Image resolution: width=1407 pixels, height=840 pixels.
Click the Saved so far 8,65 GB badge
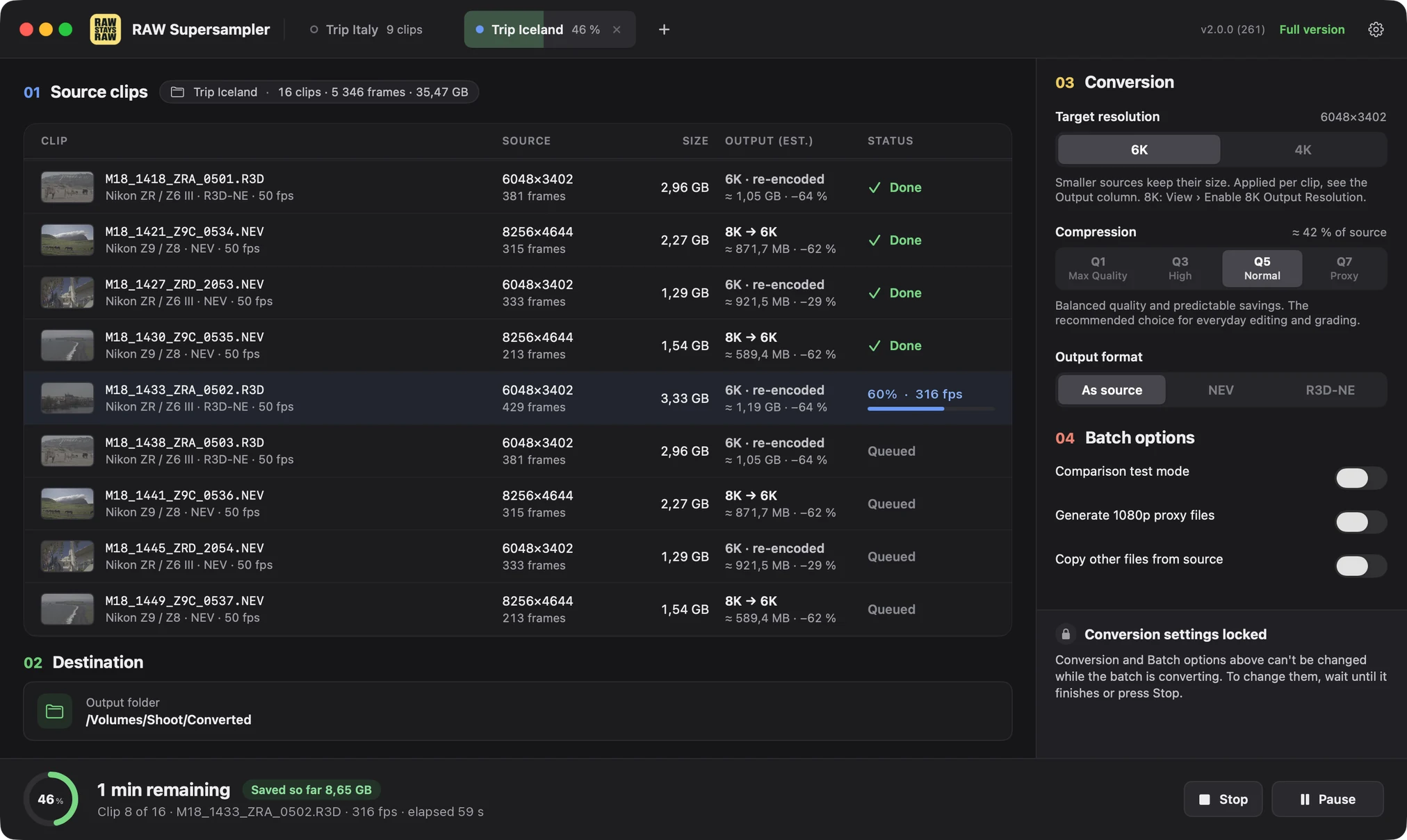[311, 789]
